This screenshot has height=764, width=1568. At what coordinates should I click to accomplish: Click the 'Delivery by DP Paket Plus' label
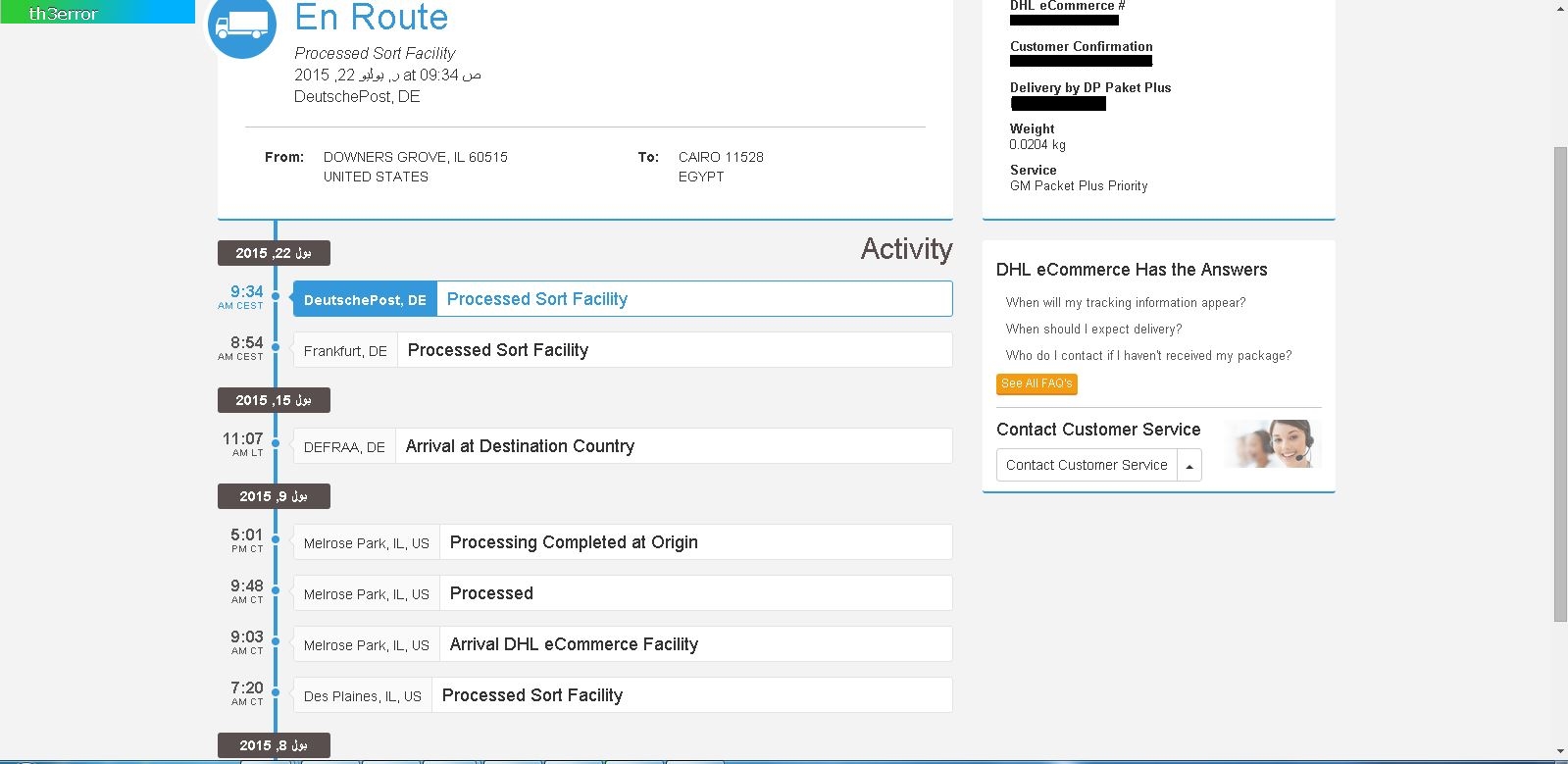[1090, 87]
